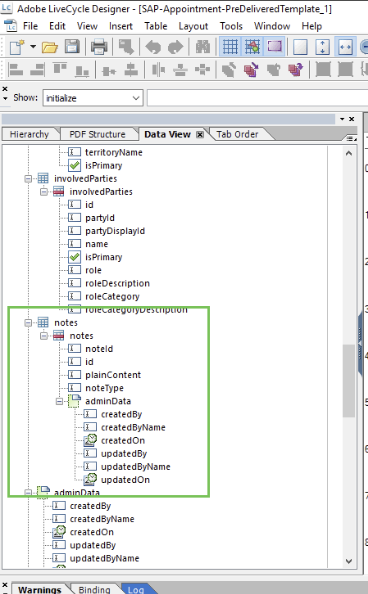Click the Align Vertical Center icon
368x594 pixels.
coord(131,70)
